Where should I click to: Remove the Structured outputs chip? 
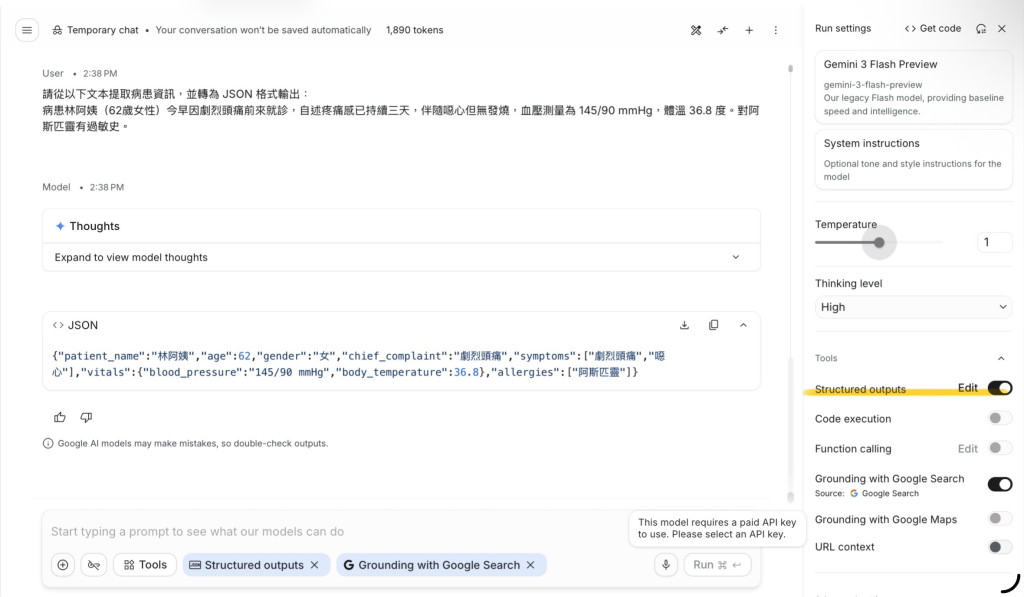click(315, 565)
